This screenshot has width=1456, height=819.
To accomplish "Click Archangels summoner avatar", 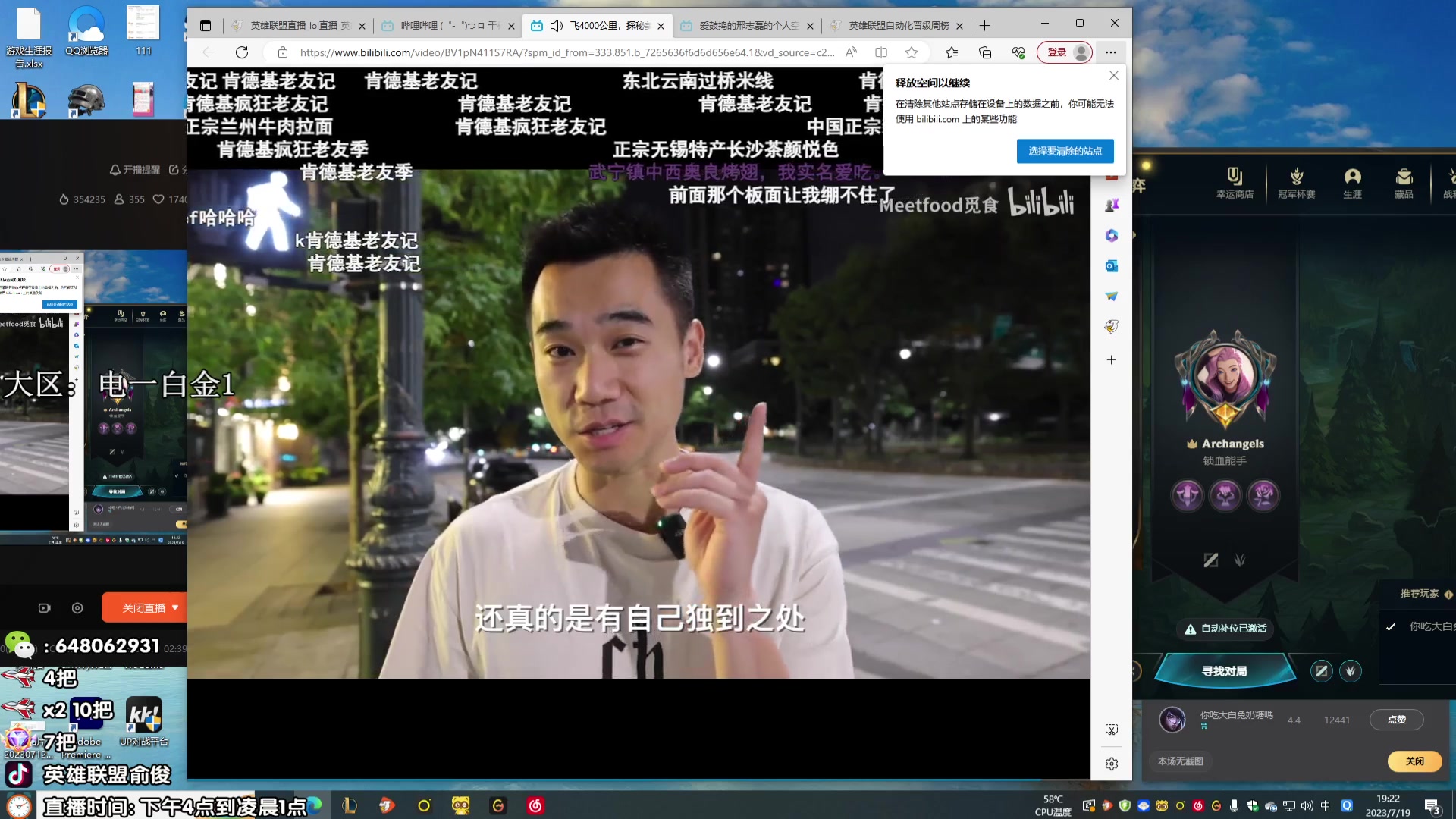I will pyautogui.click(x=1225, y=378).
